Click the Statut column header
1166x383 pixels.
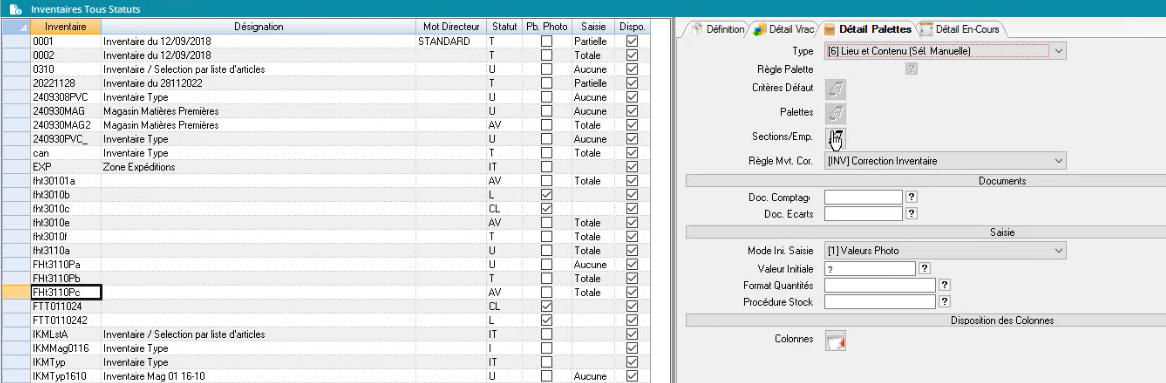(x=504, y=27)
